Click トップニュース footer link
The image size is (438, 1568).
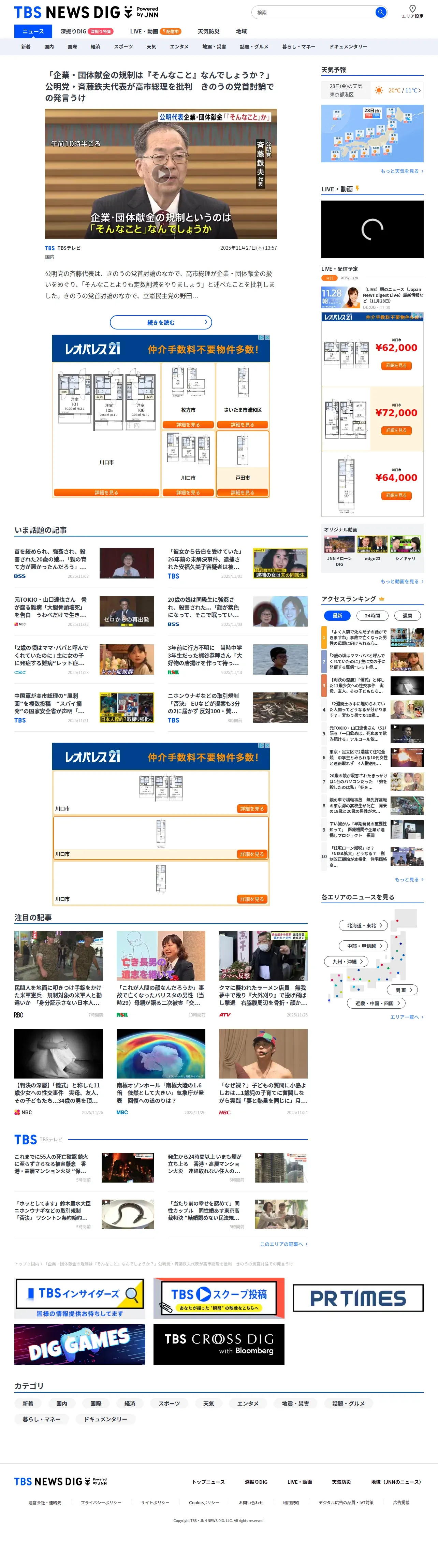click(208, 1482)
